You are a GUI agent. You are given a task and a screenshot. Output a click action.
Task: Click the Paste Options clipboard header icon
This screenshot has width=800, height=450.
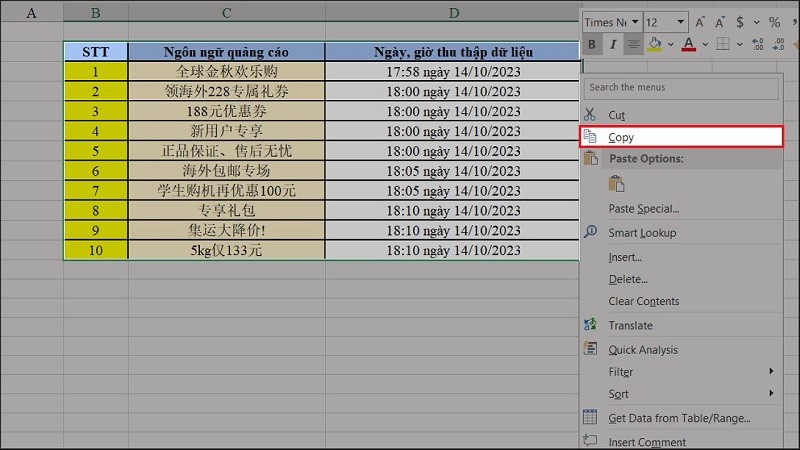(591, 158)
